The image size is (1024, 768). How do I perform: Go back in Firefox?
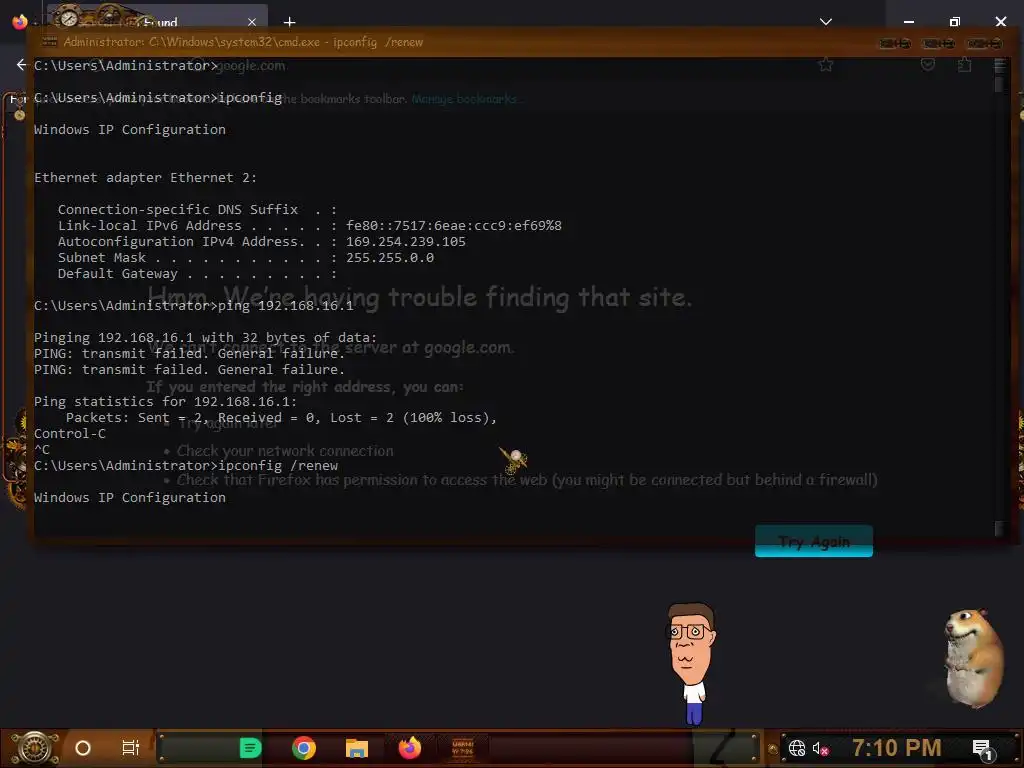pos(22,64)
